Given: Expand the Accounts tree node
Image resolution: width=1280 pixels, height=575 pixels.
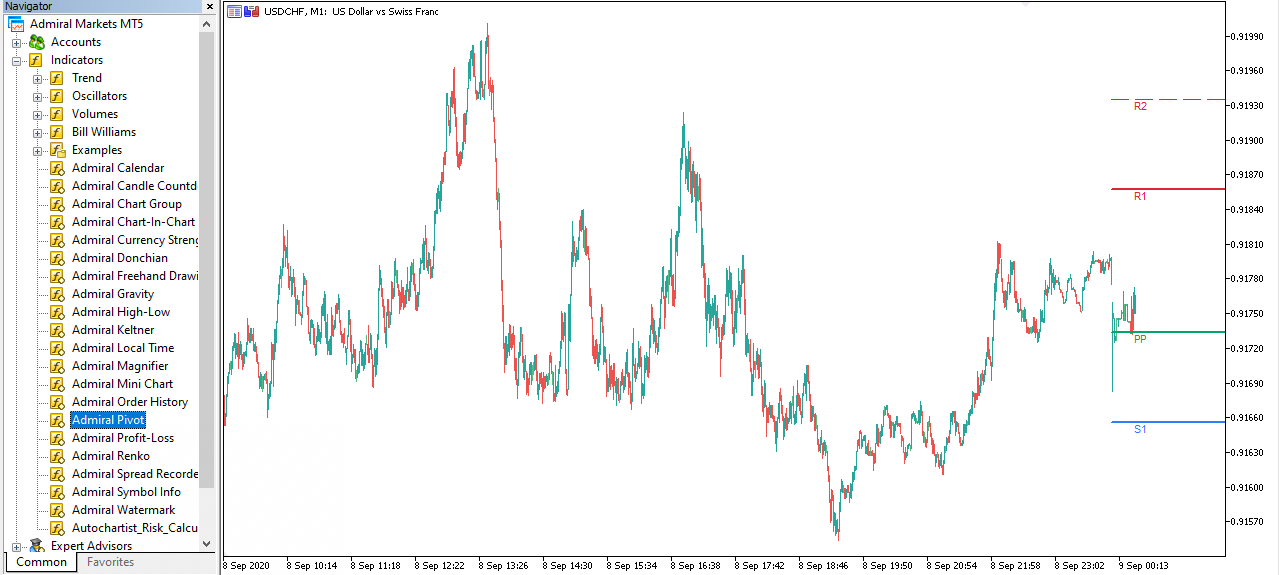Looking at the screenshot, I should click(x=17, y=42).
